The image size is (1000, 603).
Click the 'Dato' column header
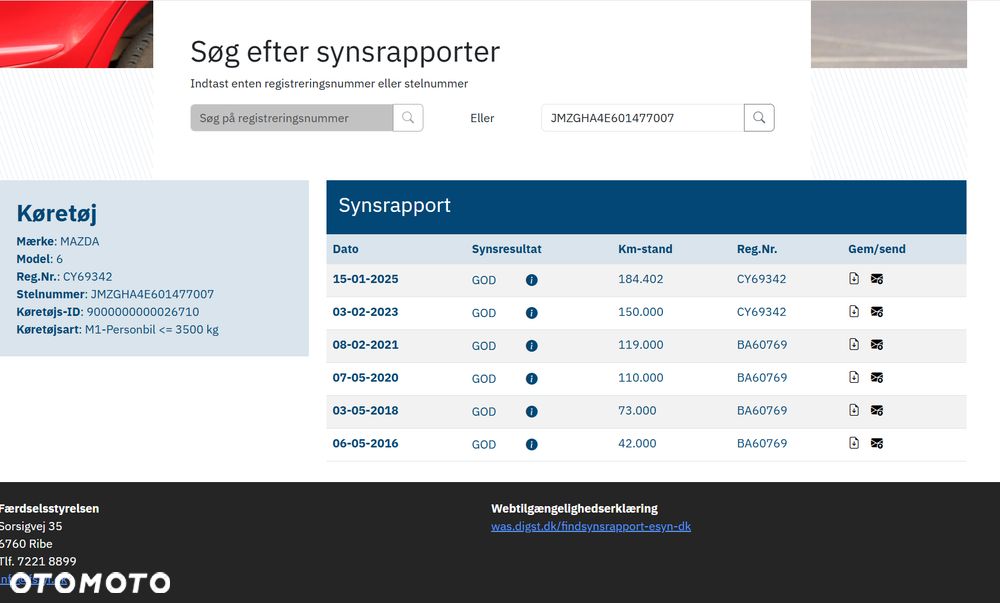(x=346, y=249)
